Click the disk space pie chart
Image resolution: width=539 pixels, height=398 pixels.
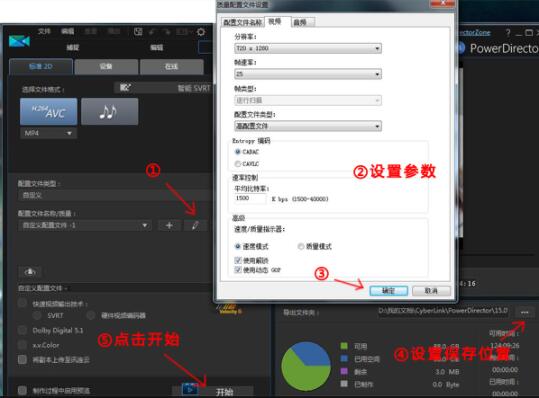coord(306,367)
